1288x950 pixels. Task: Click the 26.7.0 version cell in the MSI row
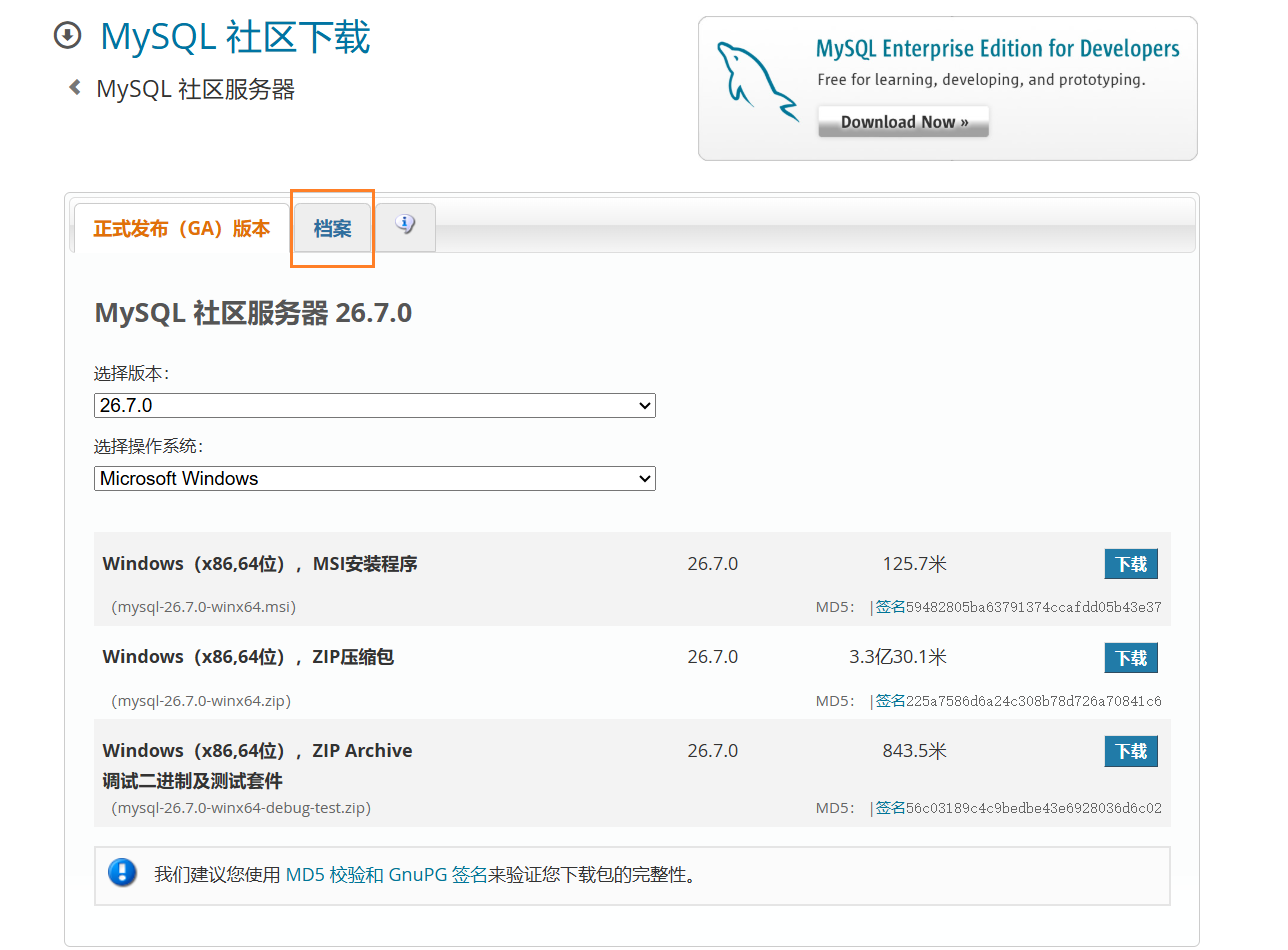[713, 564]
